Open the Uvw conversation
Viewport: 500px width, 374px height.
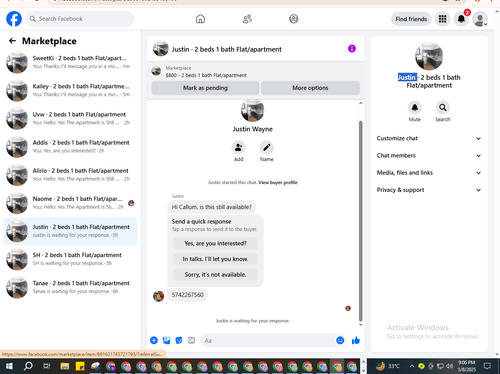70,118
